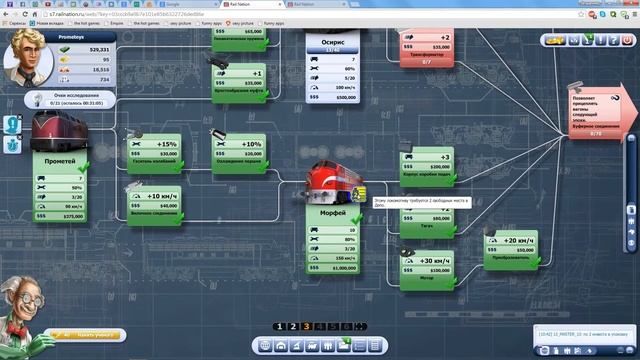The height and width of the screenshot is (360, 640).
Task: Open the engine house (depot) icon
Action: coord(281,346)
